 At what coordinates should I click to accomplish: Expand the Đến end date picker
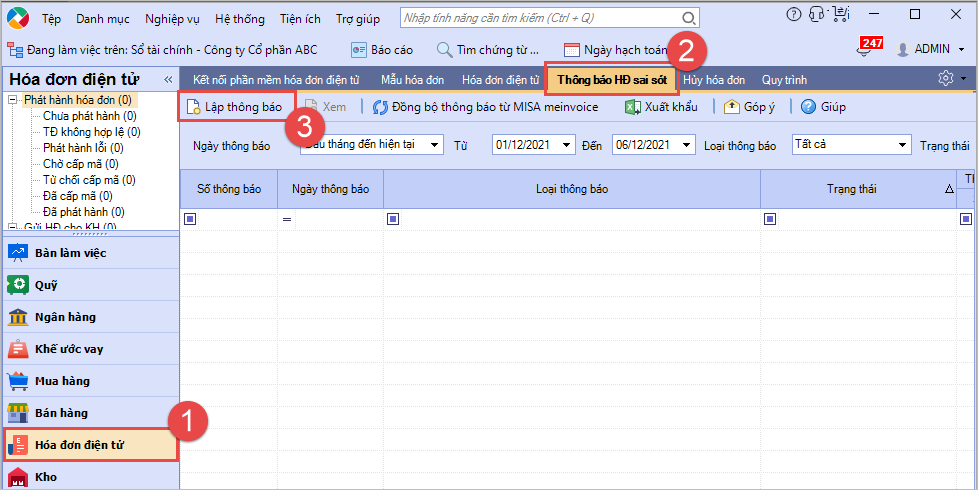(686, 145)
